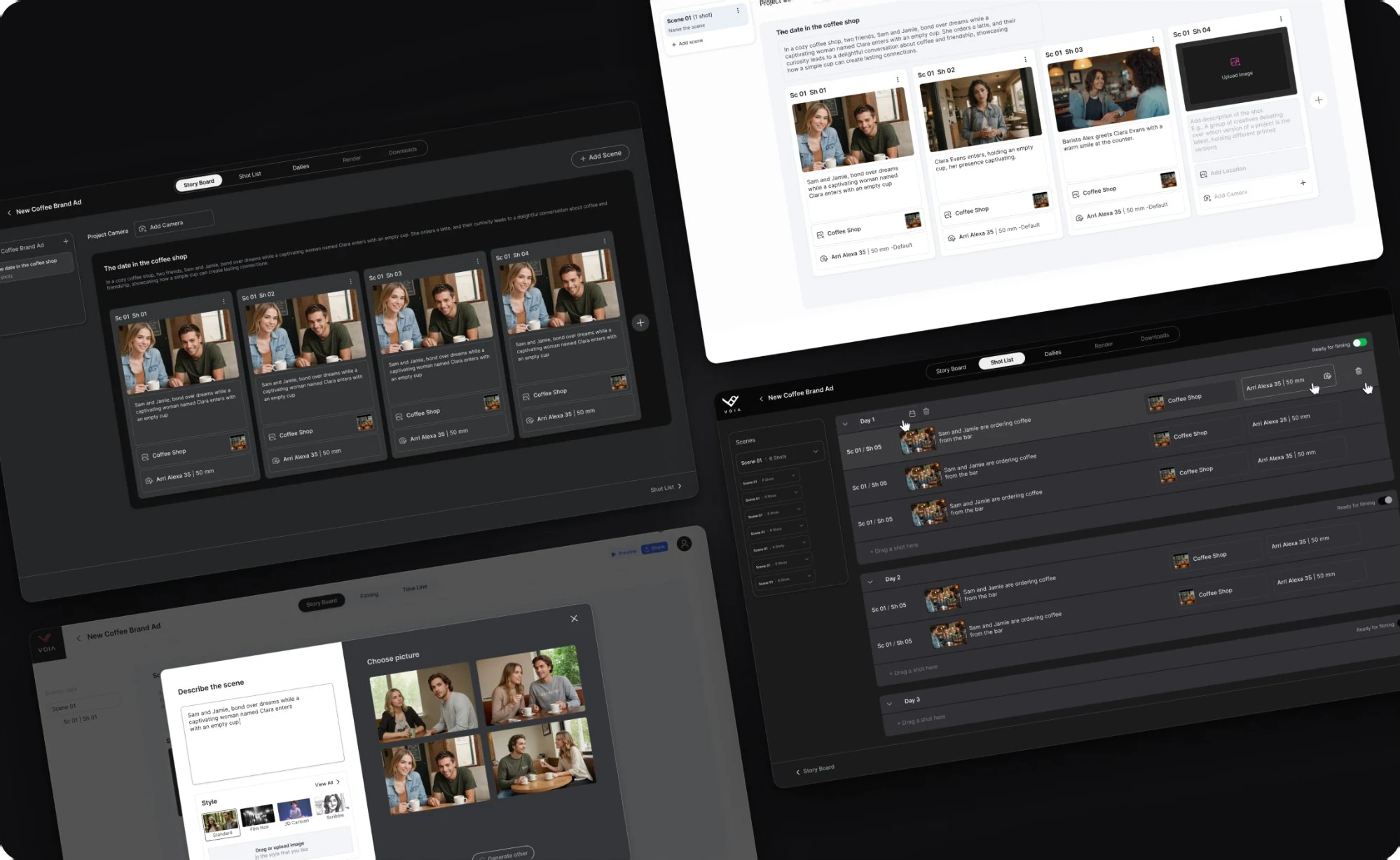Screen dimensions: 1400x860
Task: Open three-dot menu on Scene 01 (1 shot) item
Action: pos(738,11)
